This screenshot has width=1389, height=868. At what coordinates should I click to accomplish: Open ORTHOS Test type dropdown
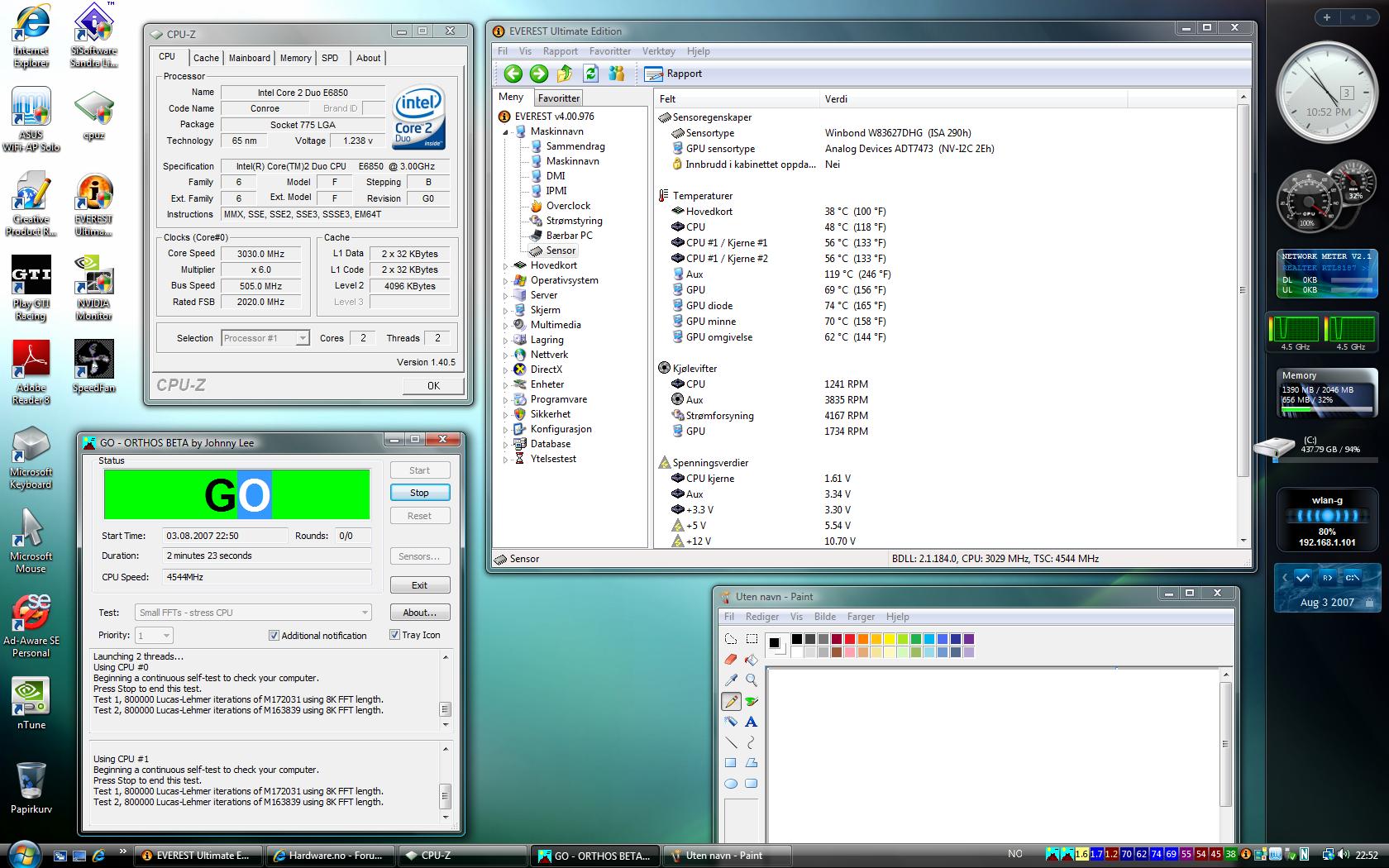[252, 613]
